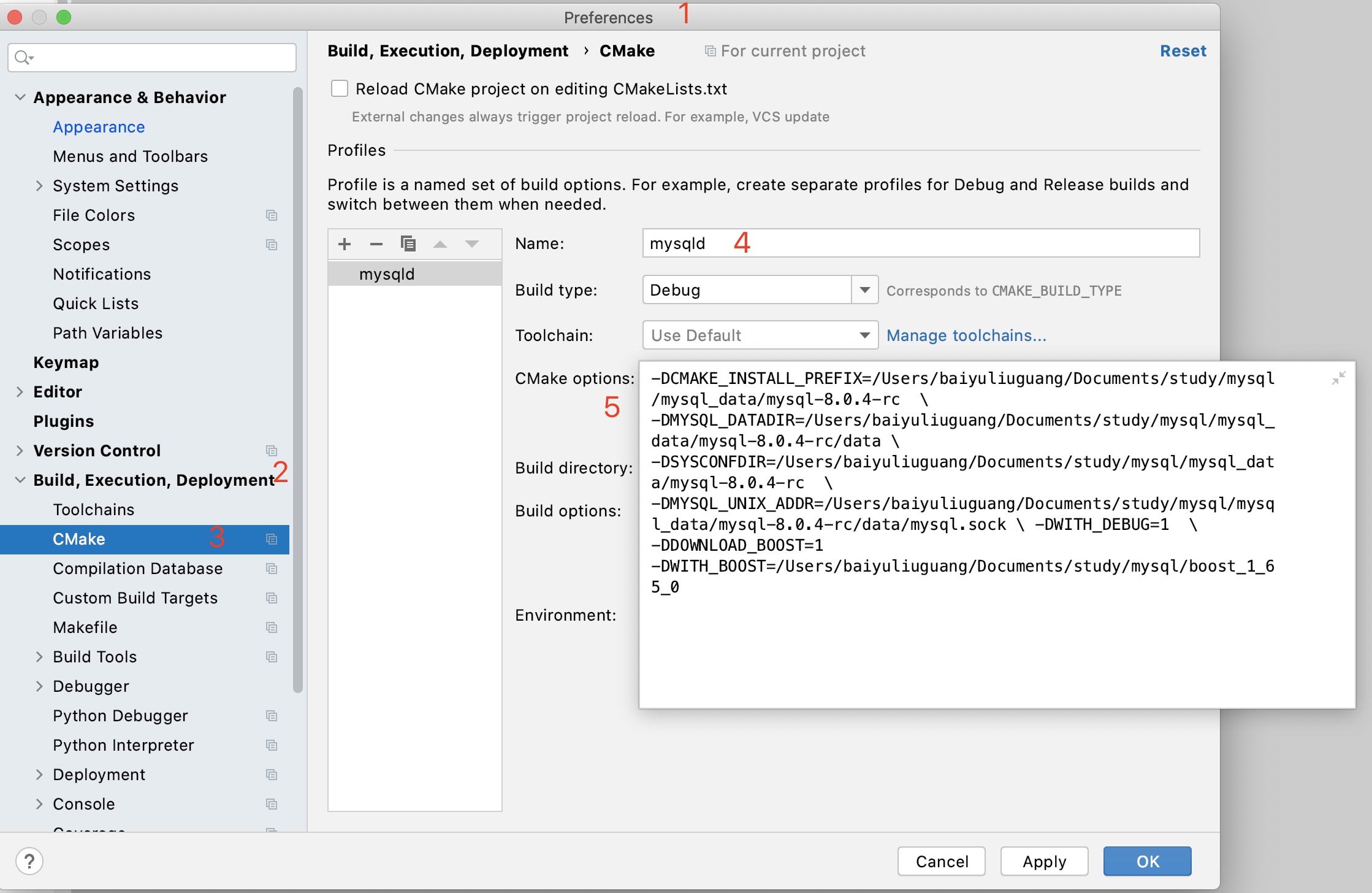Click the settings search field

tap(152, 58)
